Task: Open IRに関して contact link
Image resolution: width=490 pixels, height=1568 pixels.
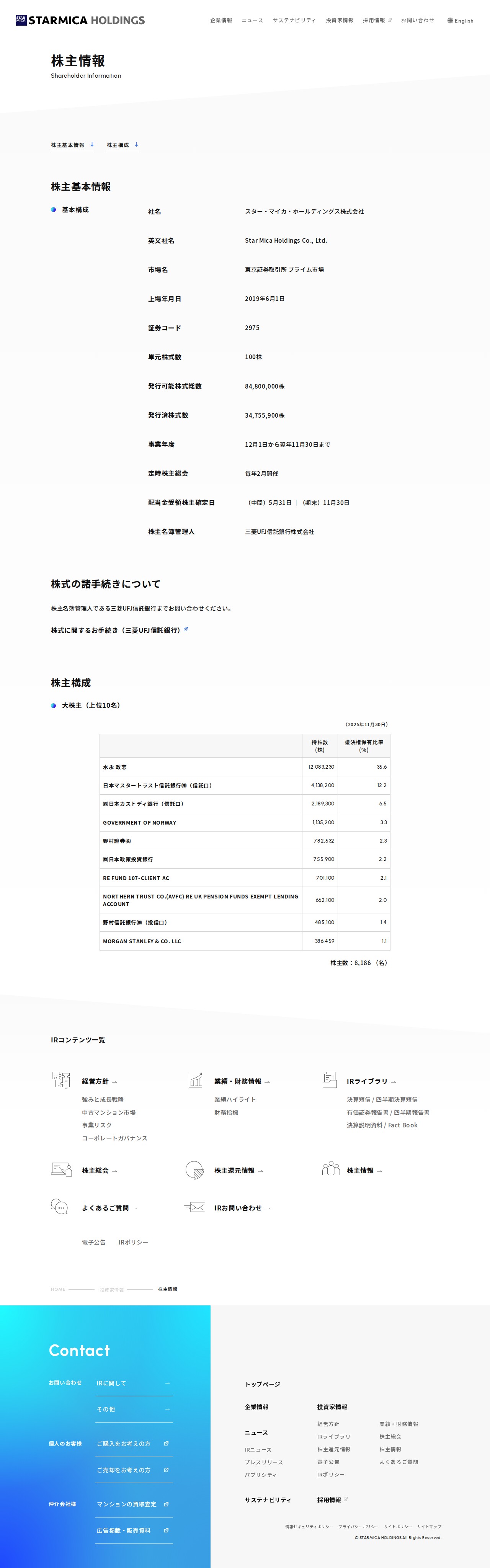Action: coord(134,1383)
